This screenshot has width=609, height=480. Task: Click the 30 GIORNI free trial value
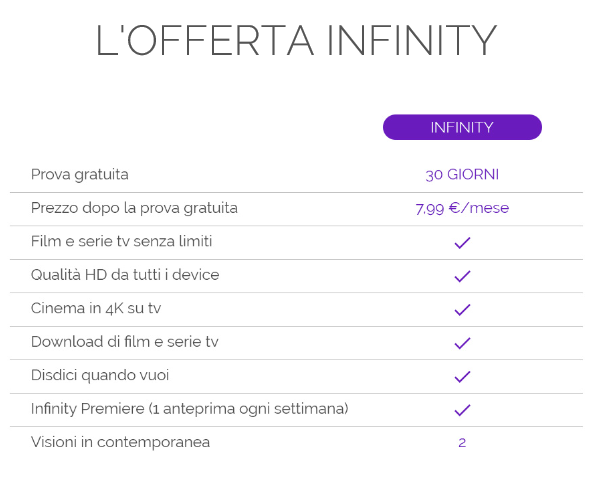pos(462,175)
